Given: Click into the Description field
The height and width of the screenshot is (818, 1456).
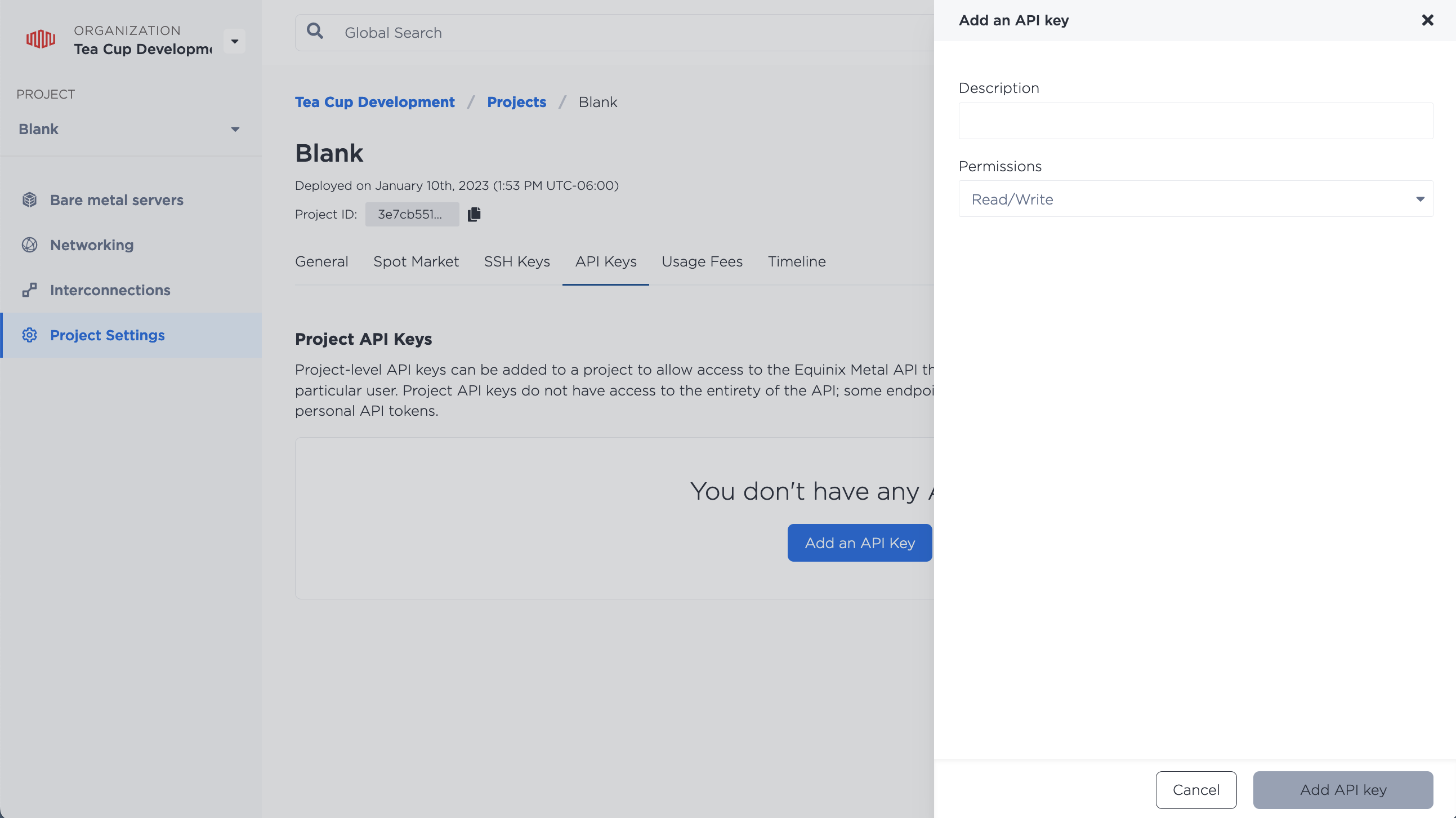Looking at the screenshot, I should pyautogui.click(x=1195, y=121).
